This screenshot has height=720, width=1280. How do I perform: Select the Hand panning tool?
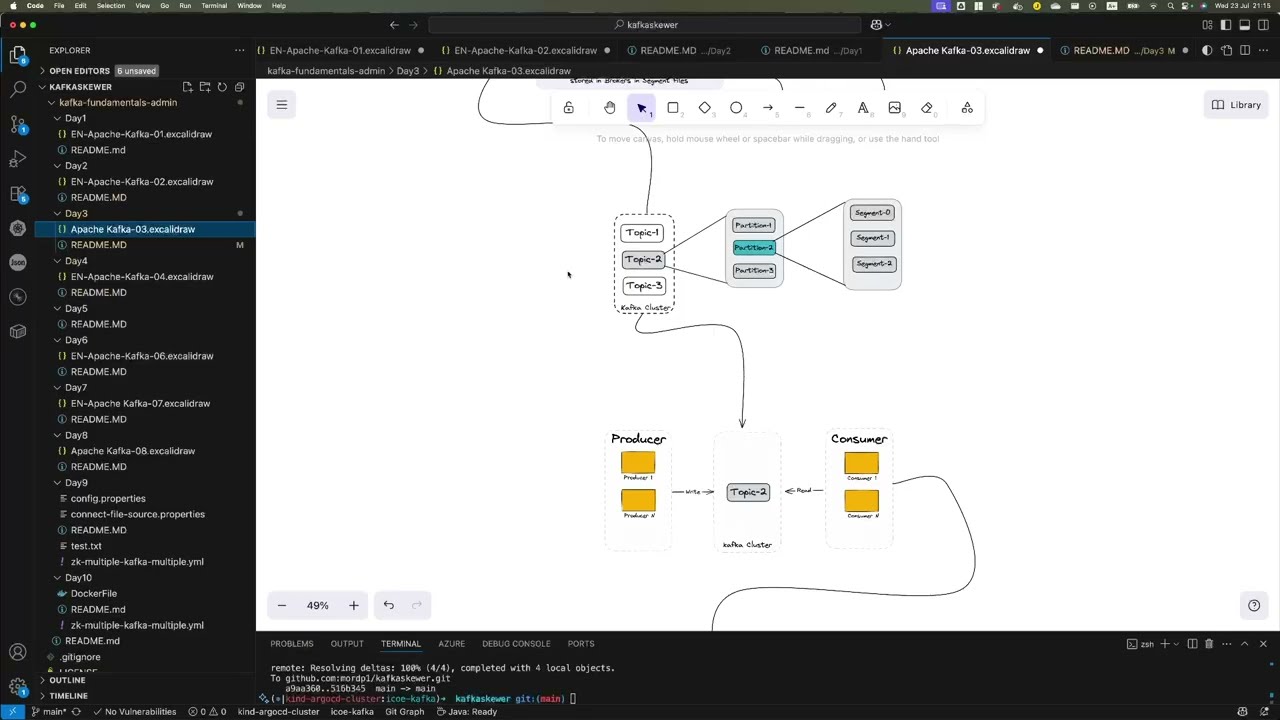610,108
